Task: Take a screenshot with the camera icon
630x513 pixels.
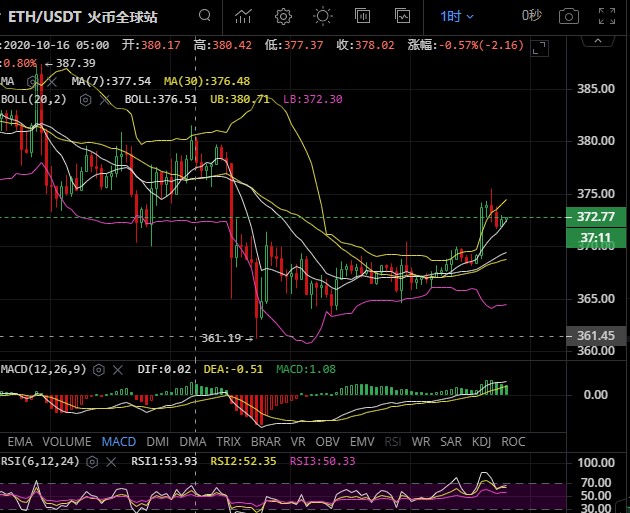Action: click(569, 16)
